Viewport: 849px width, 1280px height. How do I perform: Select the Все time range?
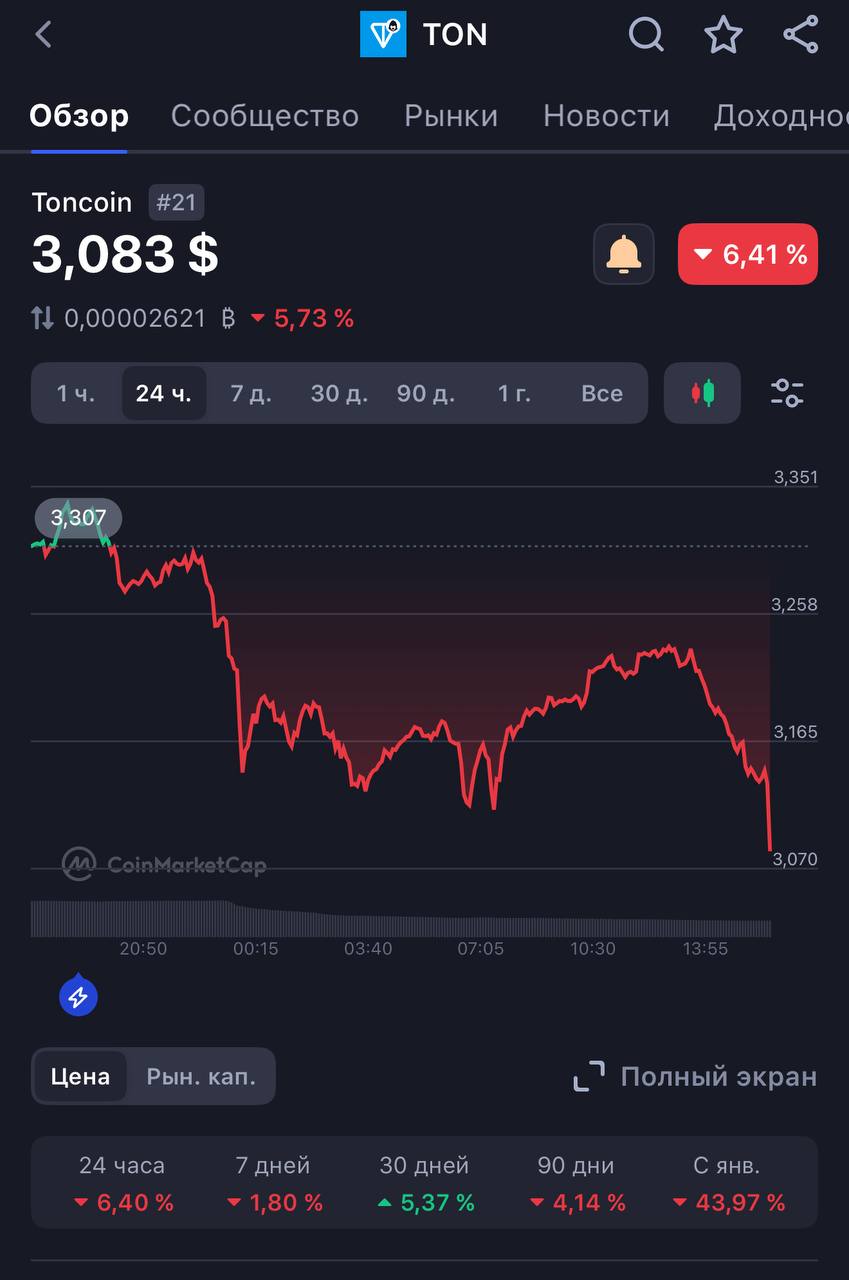click(602, 393)
